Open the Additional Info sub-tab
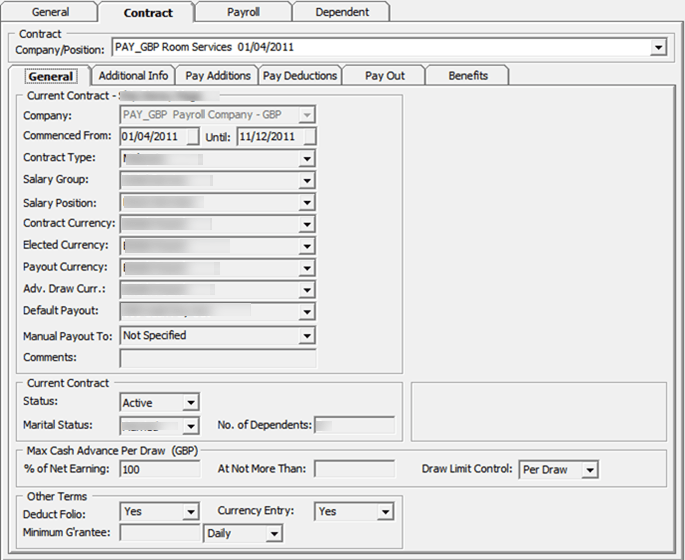 133,76
